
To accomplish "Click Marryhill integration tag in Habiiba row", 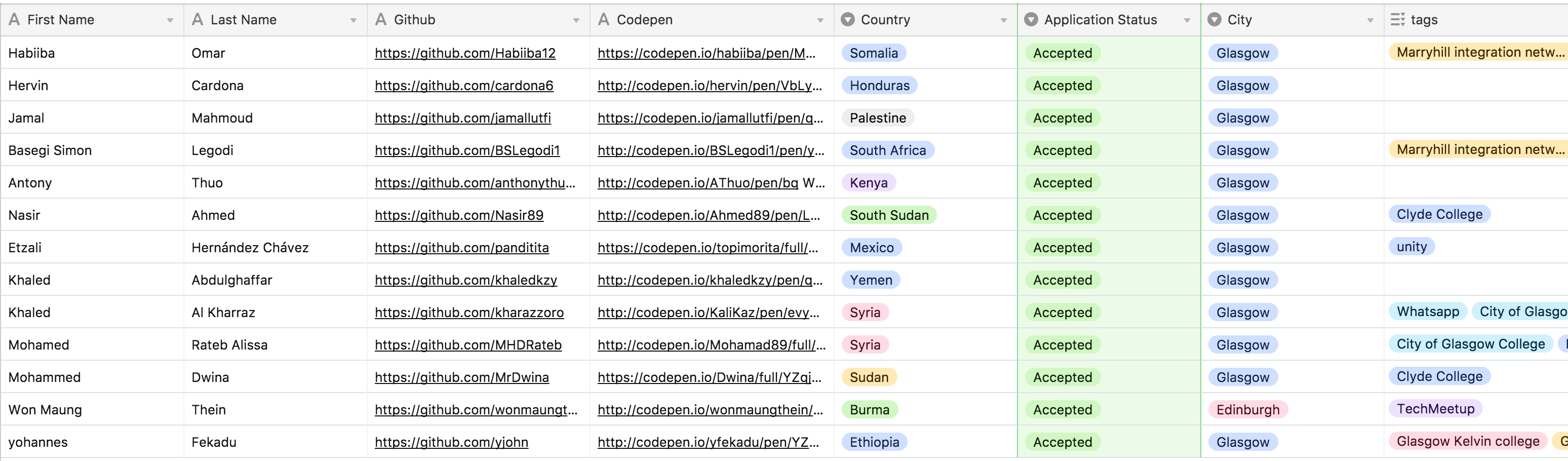I will pyautogui.click(x=1478, y=52).
